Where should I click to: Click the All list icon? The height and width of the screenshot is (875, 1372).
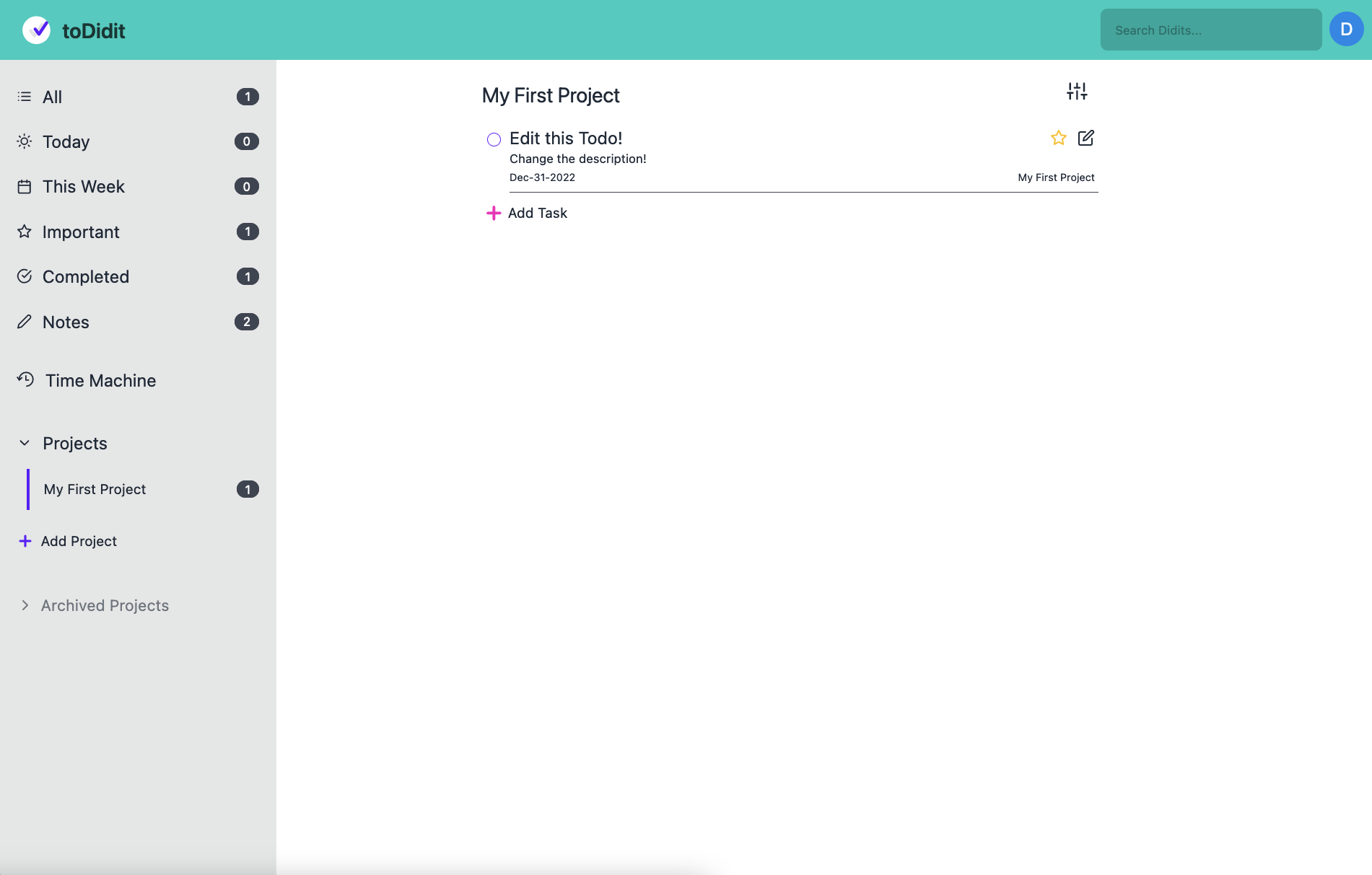tap(25, 97)
